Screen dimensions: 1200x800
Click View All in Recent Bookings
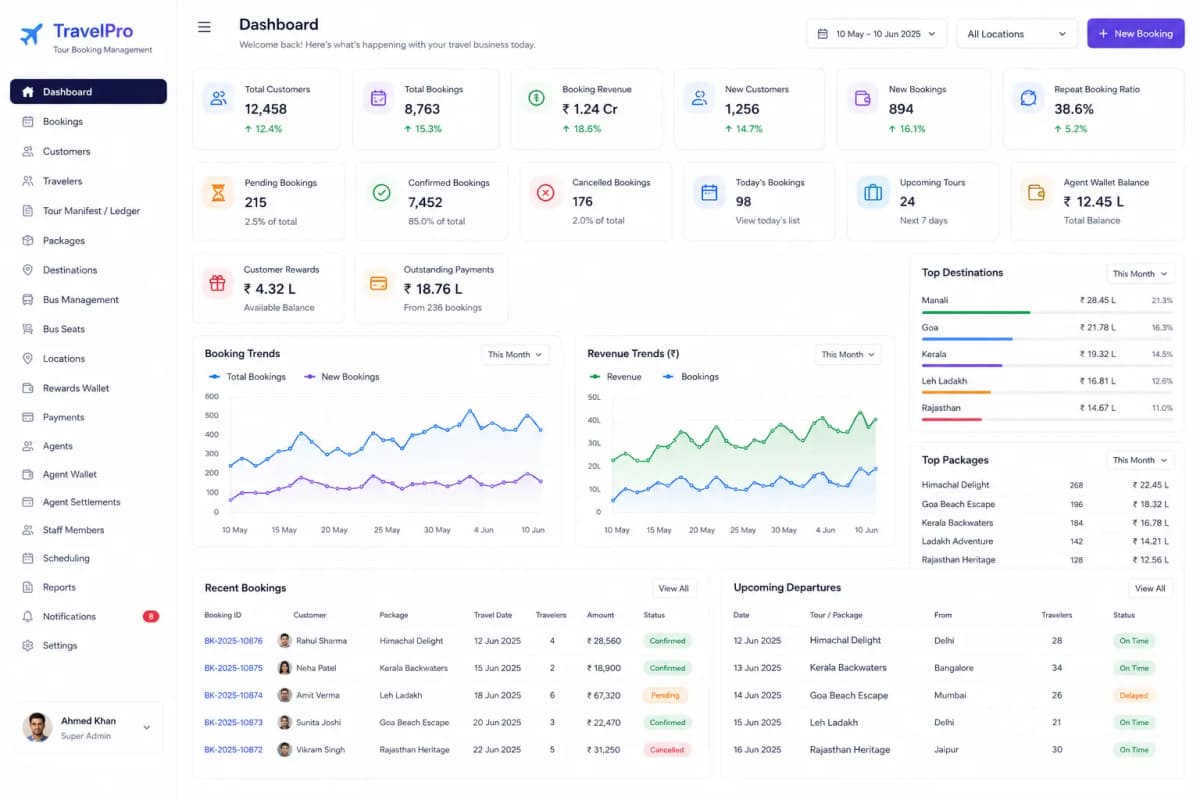tap(673, 588)
